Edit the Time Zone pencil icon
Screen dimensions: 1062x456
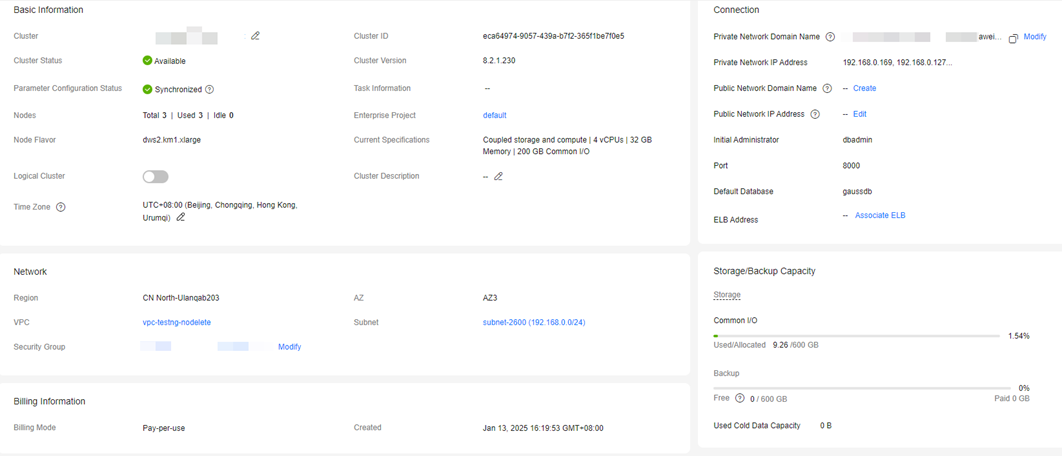181,217
